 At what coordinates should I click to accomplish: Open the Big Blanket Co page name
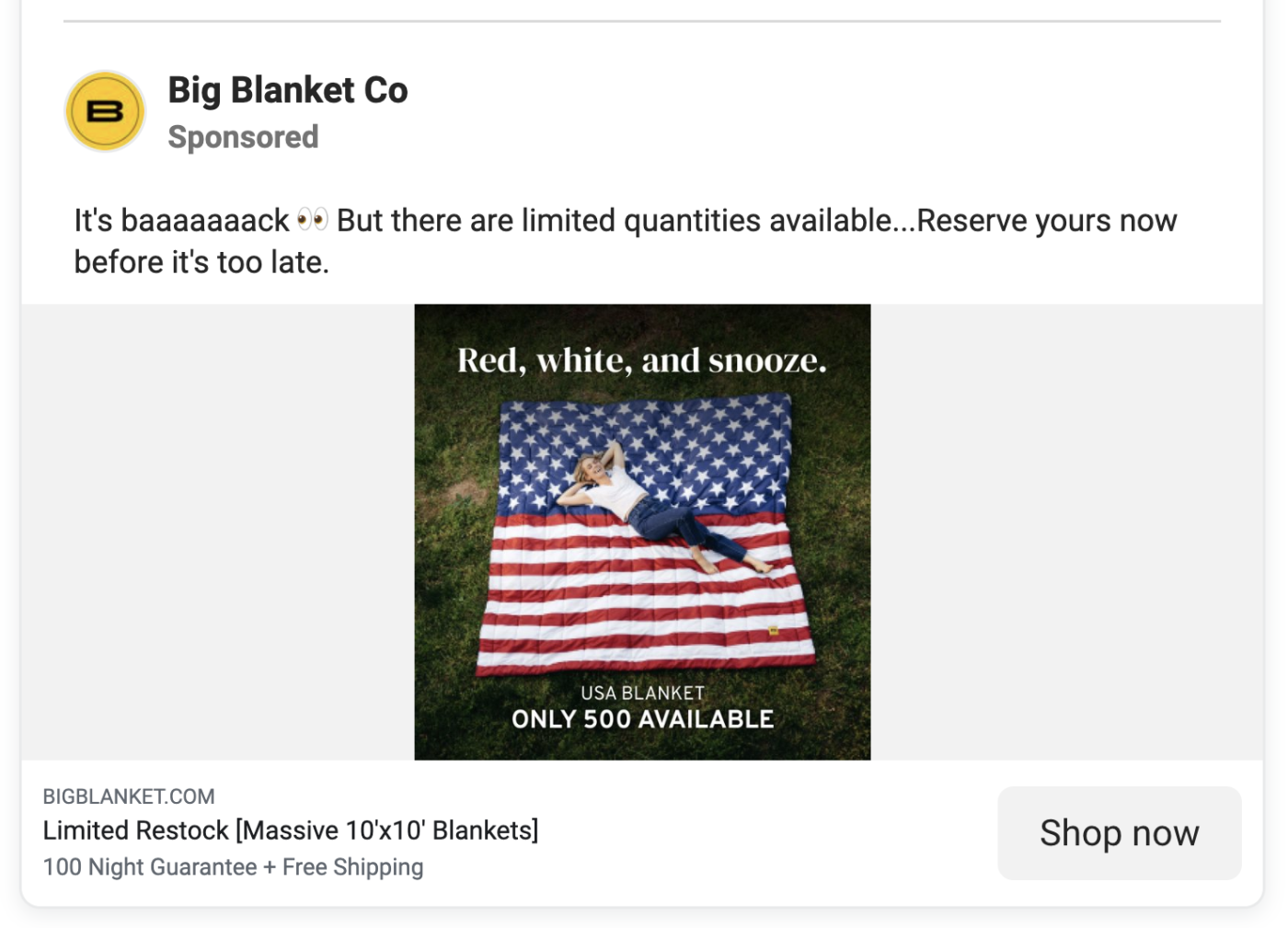coord(288,90)
